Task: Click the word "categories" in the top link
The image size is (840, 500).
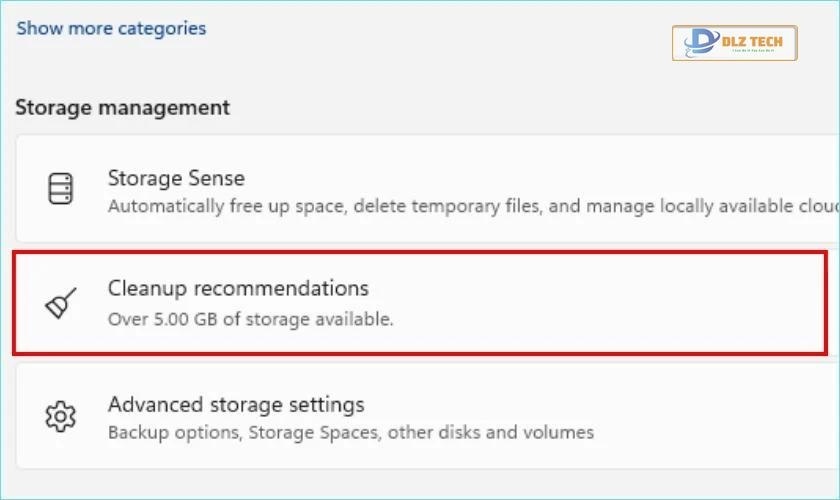Action: (x=162, y=28)
